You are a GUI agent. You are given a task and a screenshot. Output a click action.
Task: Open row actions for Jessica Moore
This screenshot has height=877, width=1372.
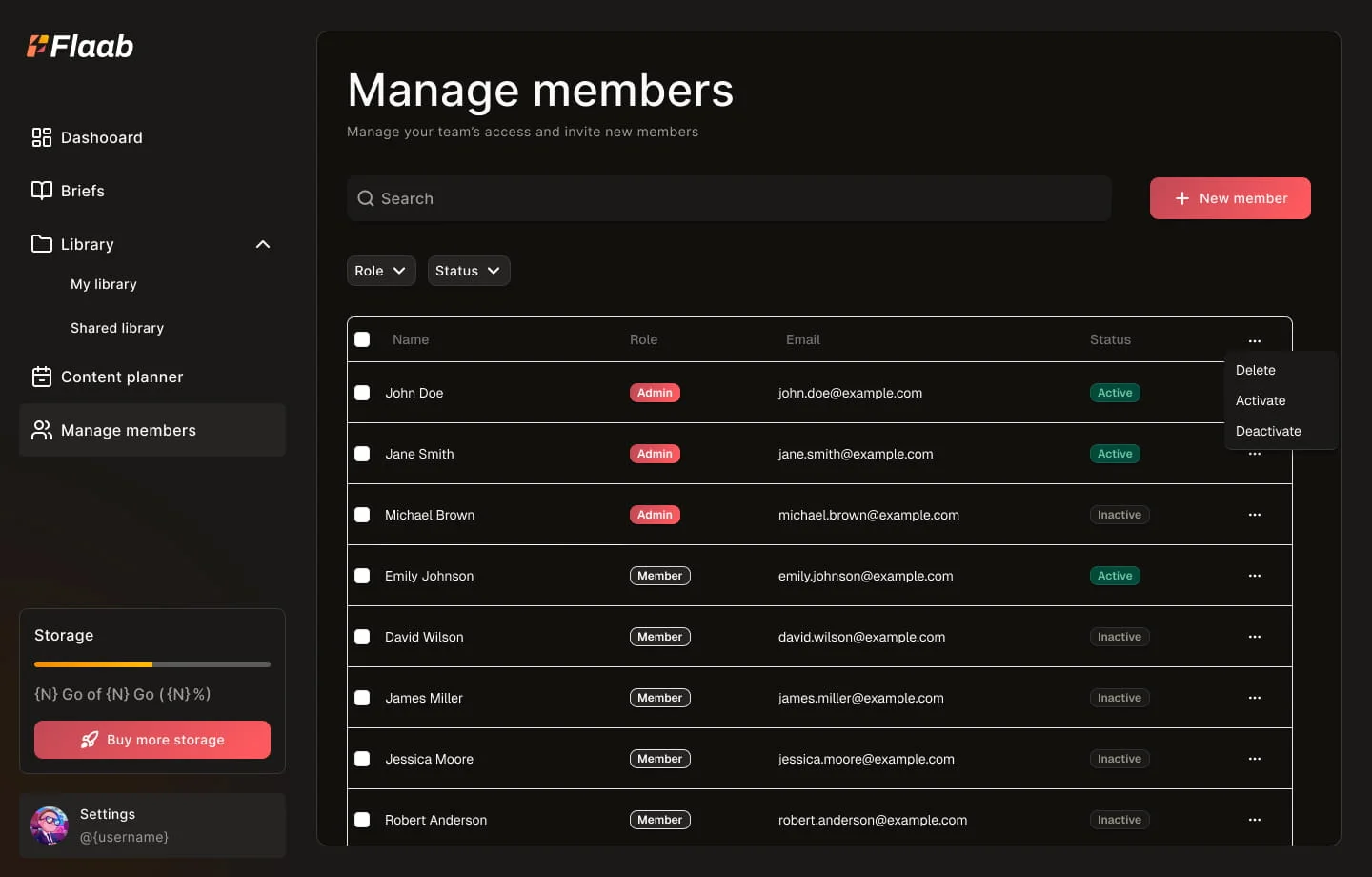click(x=1254, y=759)
